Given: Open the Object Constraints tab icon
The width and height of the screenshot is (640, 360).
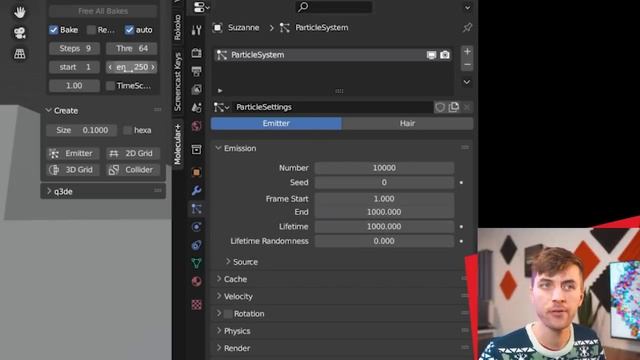Looking at the screenshot, I should 196,245.
